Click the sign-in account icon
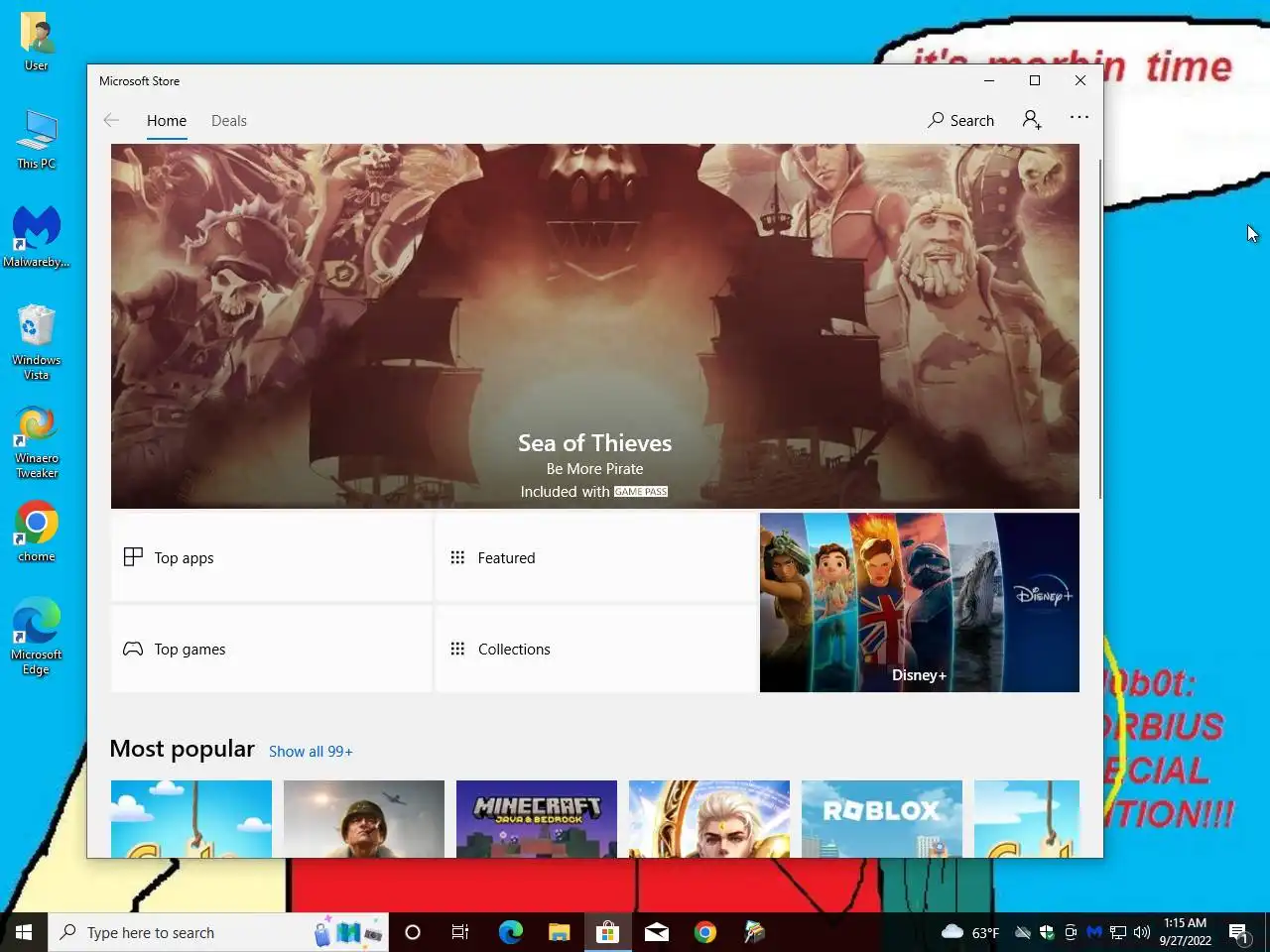This screenshot has height=952, width=1270. click(1032, 120)
